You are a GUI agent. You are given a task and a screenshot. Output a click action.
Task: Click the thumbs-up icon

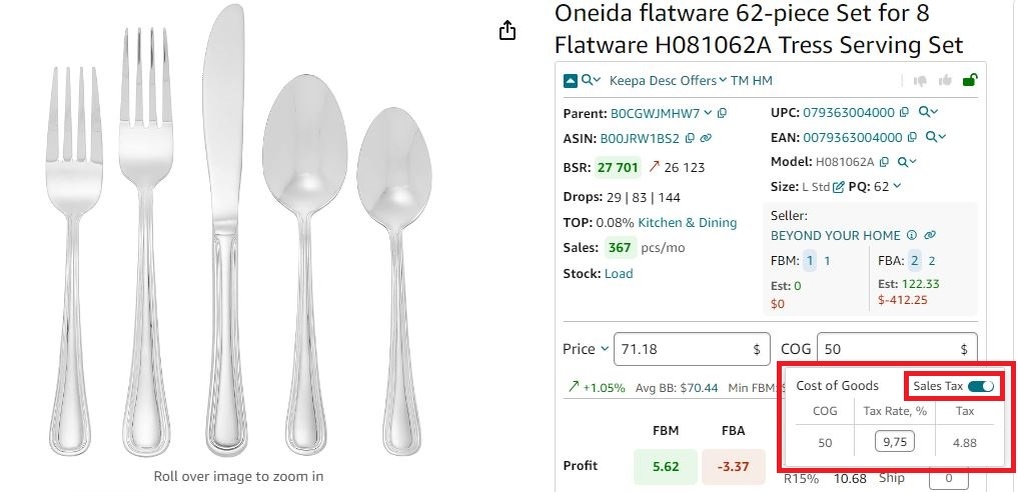tap(945, 81)
